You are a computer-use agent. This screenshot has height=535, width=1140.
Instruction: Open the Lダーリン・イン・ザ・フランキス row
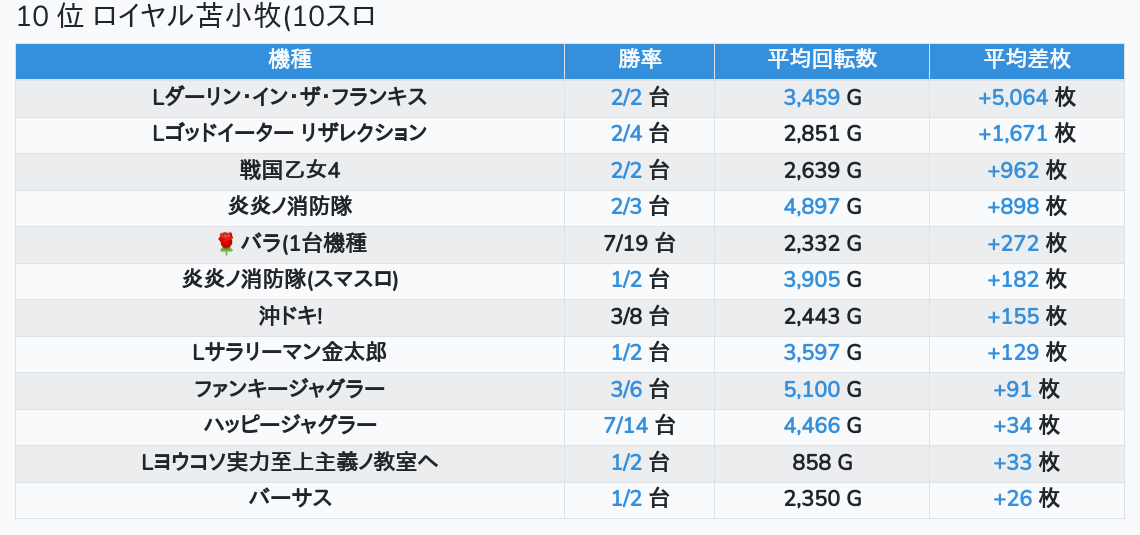pos(290,97)
